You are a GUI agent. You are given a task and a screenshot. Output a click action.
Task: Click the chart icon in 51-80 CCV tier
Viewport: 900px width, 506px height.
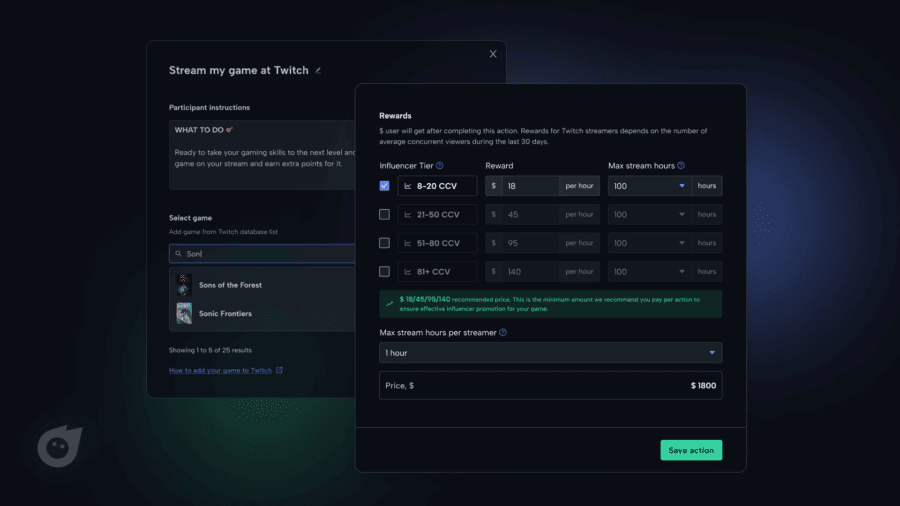pos(408,243)
